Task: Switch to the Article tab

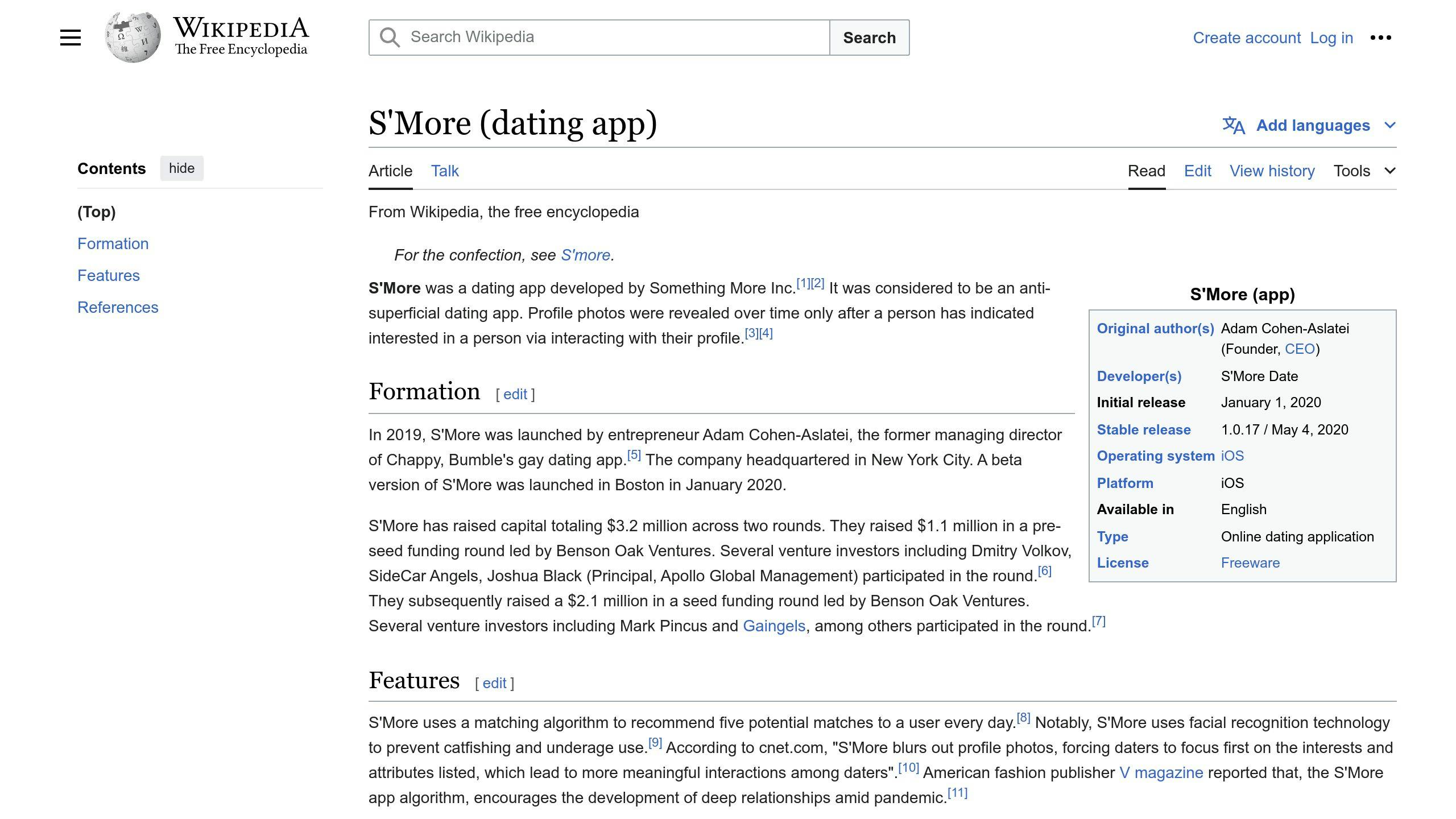Action: tap(390, 171)
